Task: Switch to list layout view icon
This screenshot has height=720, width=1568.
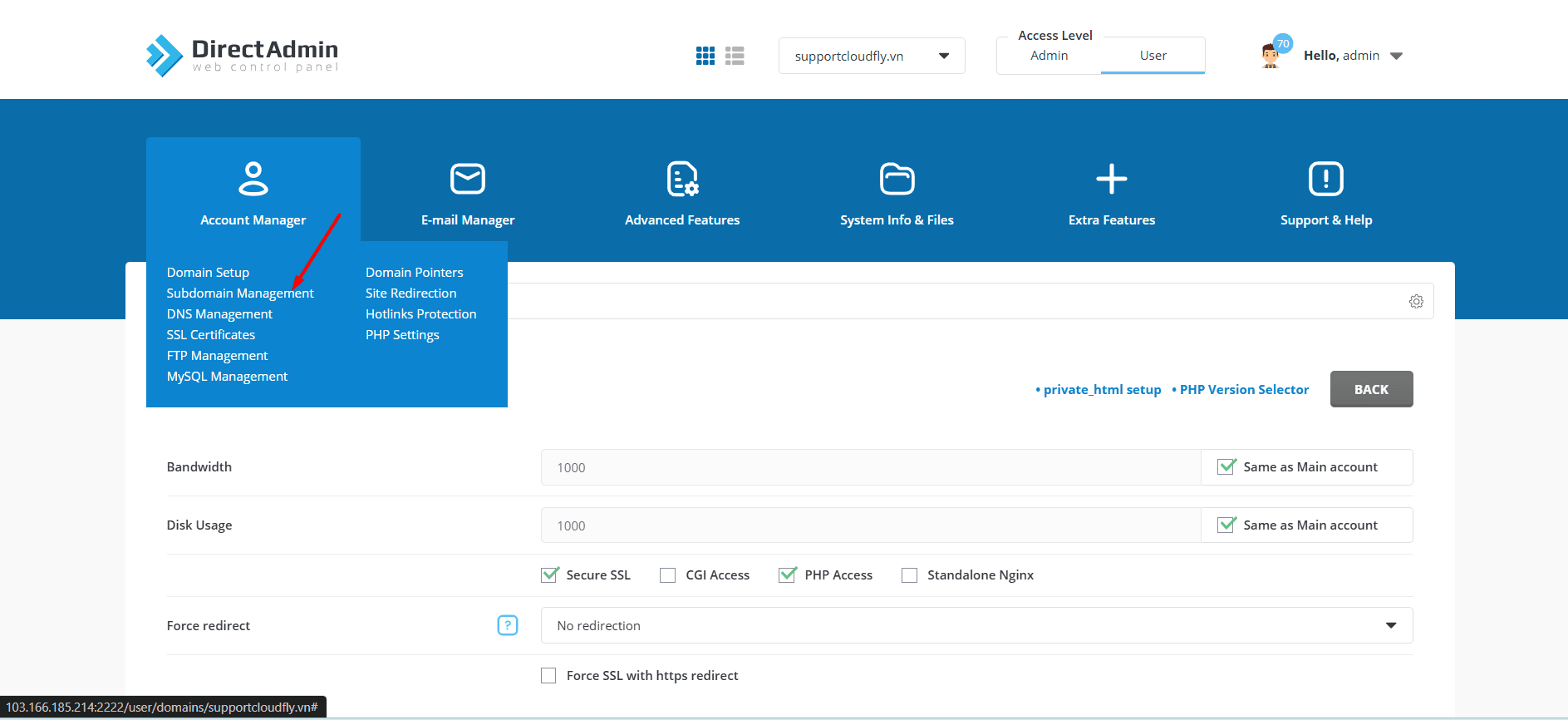Action: click(735, 56)
